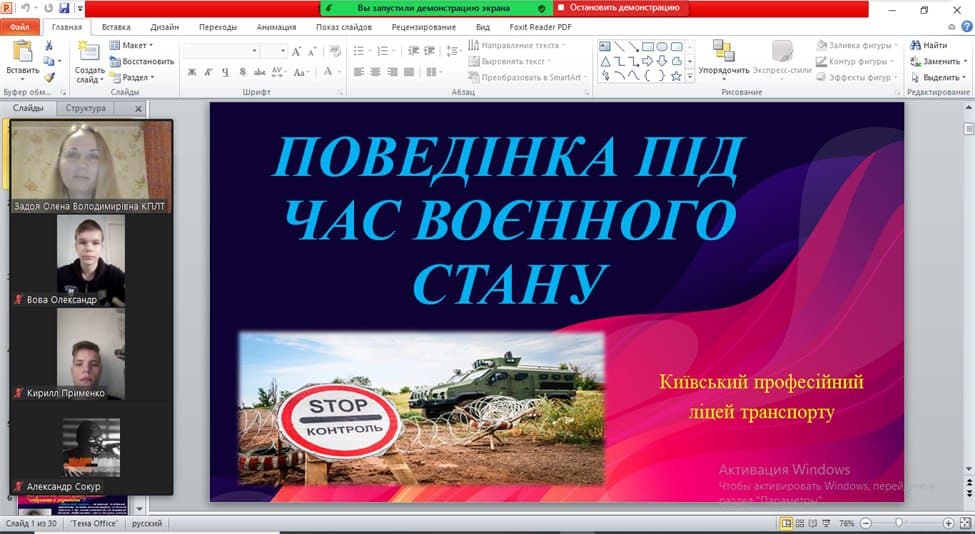975x534 pixels.
Task: Toggle Strikethrough (abc) formatting
Action: click(x=259, y=72)
